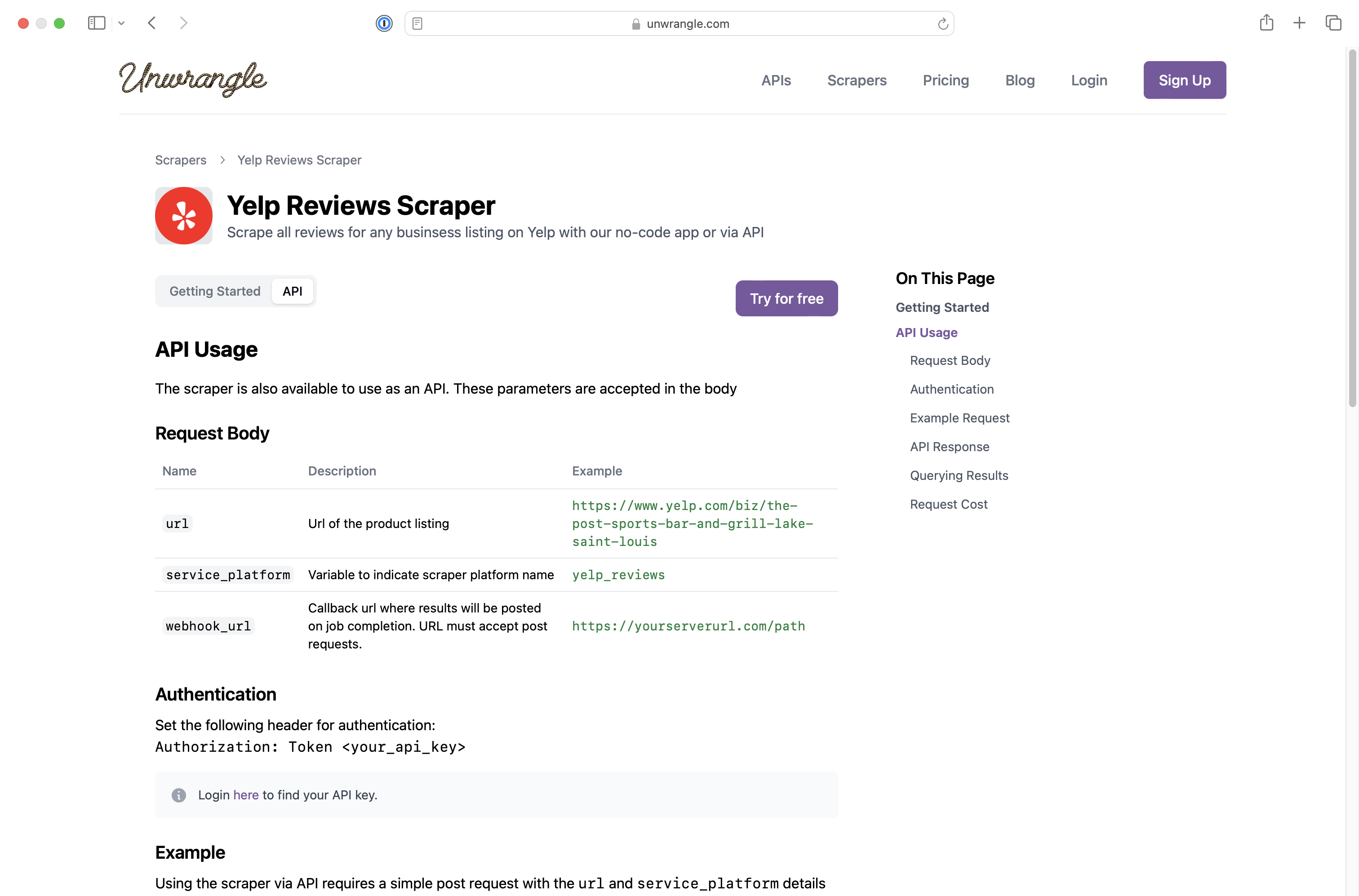Click the red Yelp logo icon

(x=183, y=215)
